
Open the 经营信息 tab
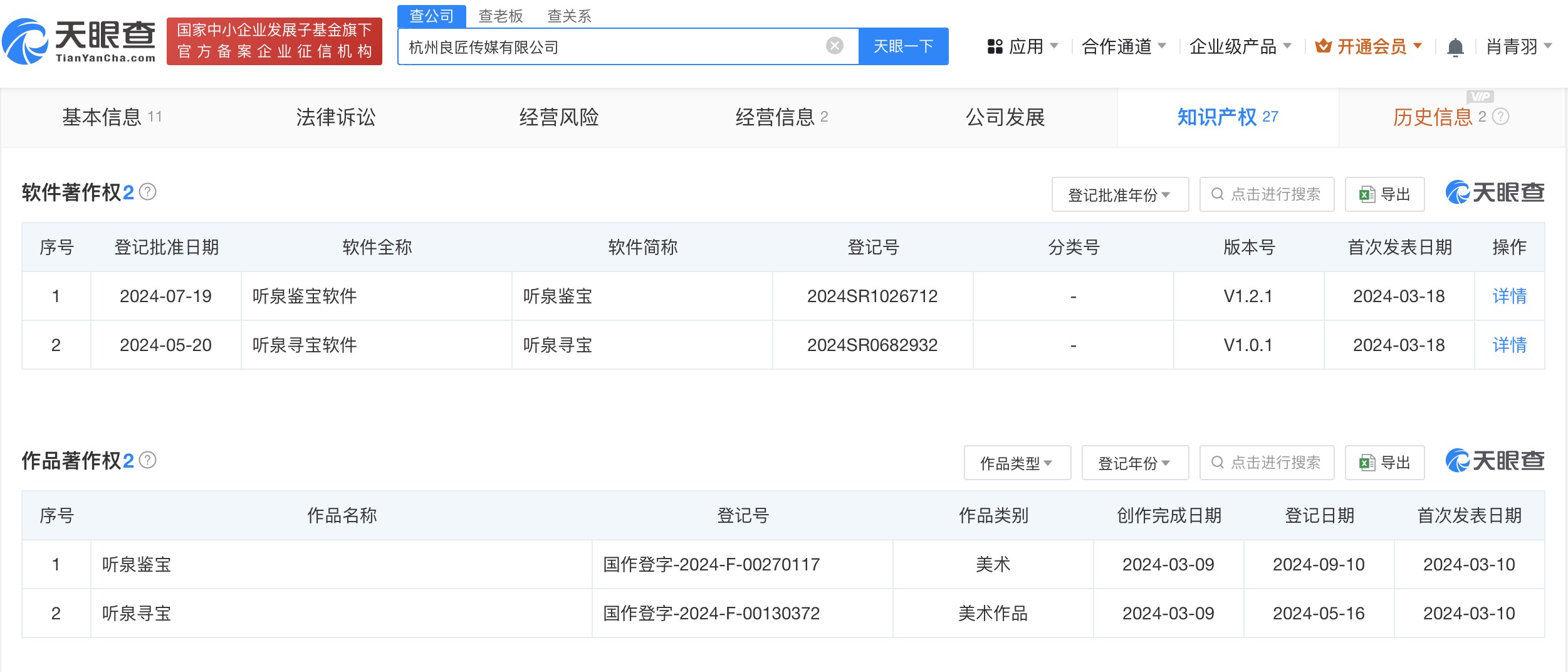click(x=781, y=117)
